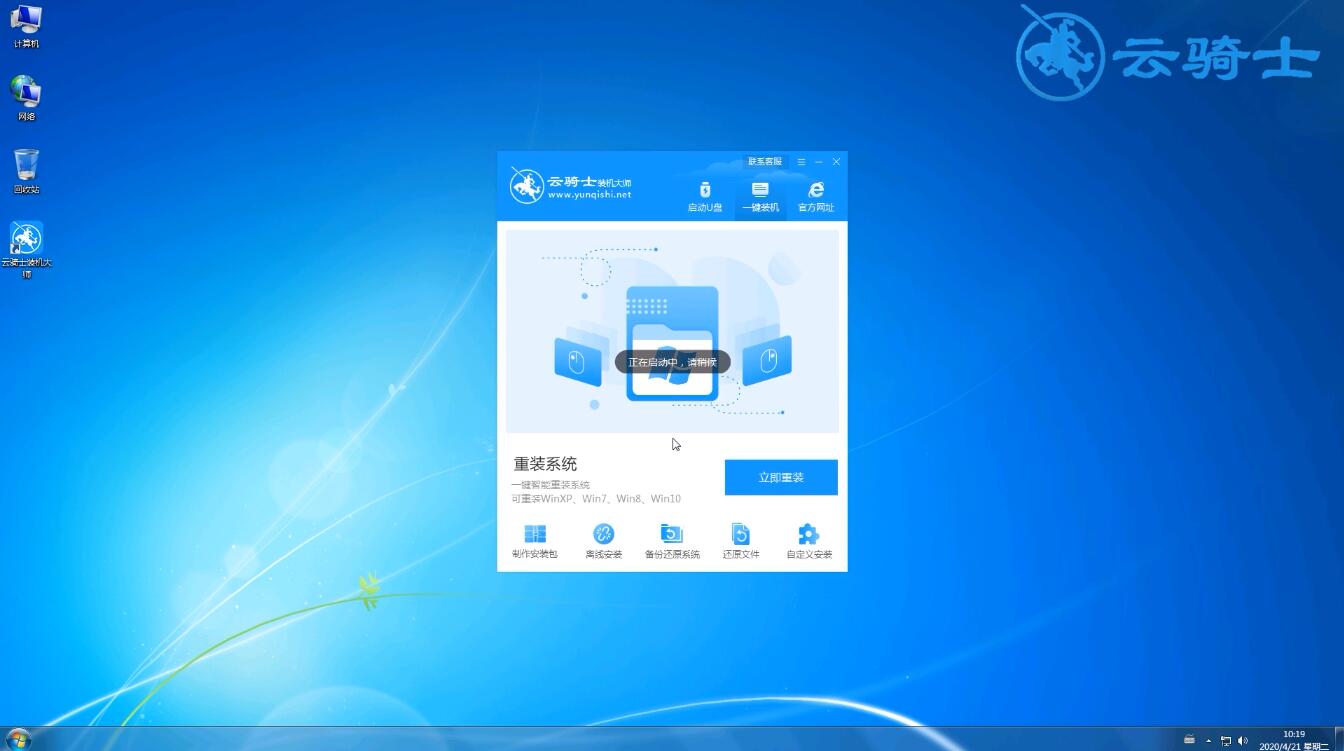
Task: Open the 自定义安装 gear icon
Action: [809, 541]
